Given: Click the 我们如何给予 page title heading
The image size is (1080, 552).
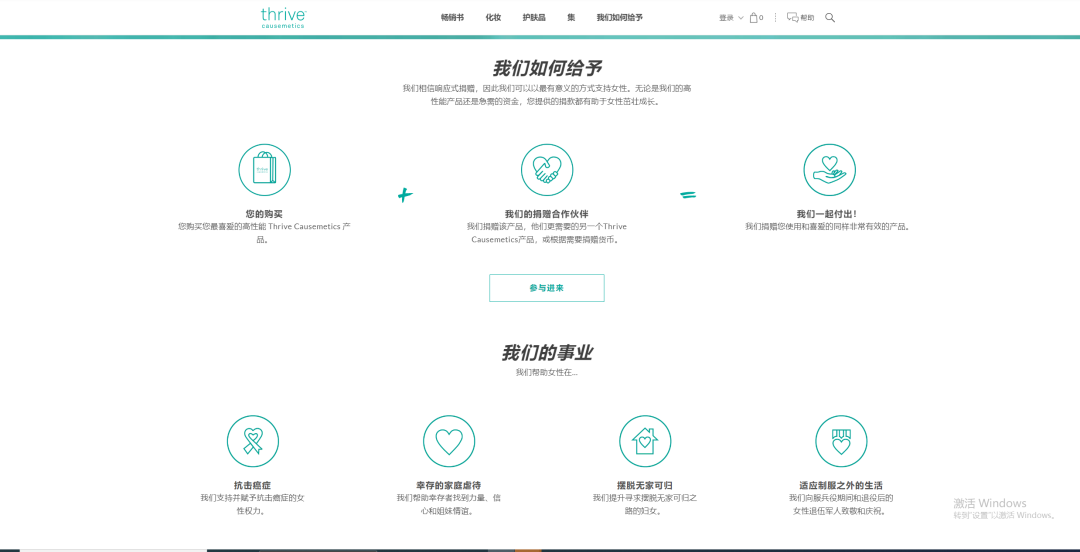Looking at the screenshot, I should (x=547, y=68).
